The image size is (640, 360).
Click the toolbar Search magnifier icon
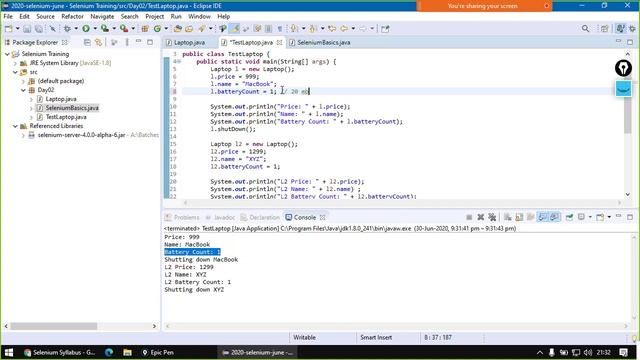(x=585, y=29)
